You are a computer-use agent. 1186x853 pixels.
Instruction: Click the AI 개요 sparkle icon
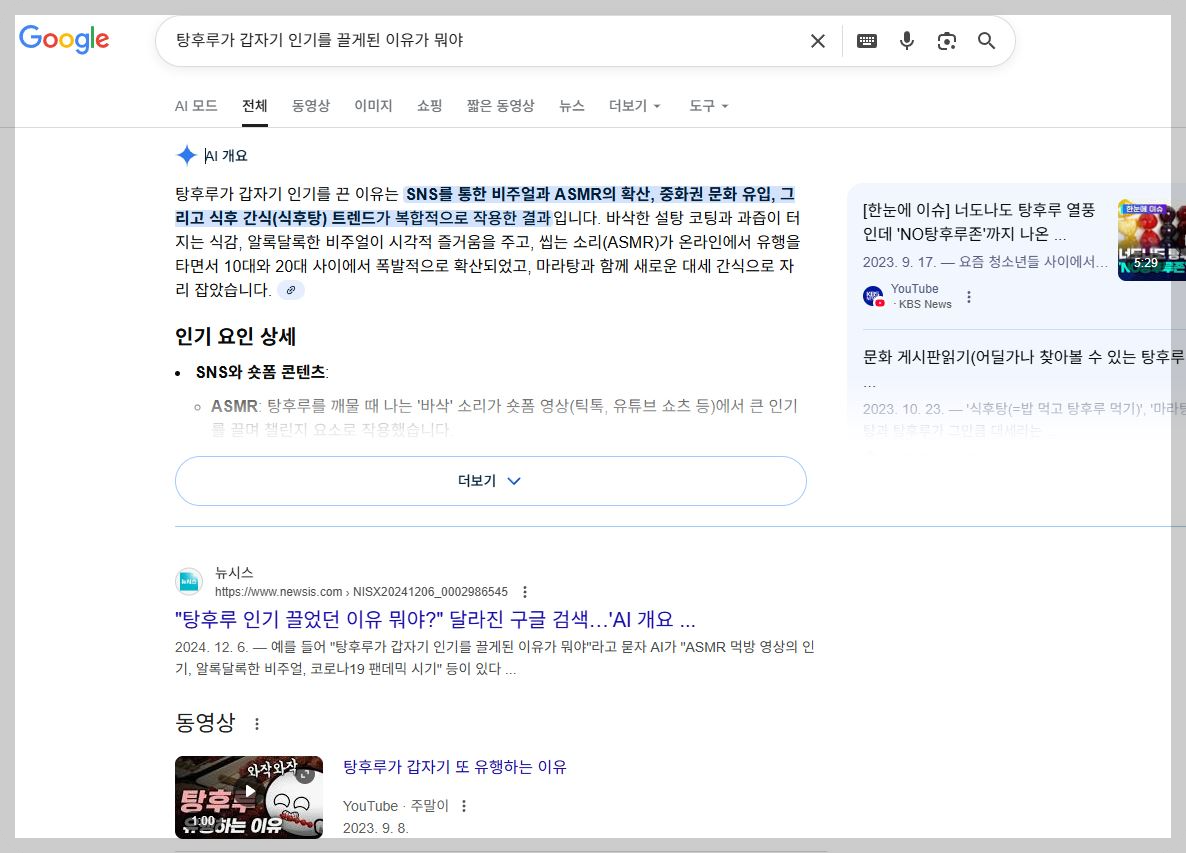186,155
